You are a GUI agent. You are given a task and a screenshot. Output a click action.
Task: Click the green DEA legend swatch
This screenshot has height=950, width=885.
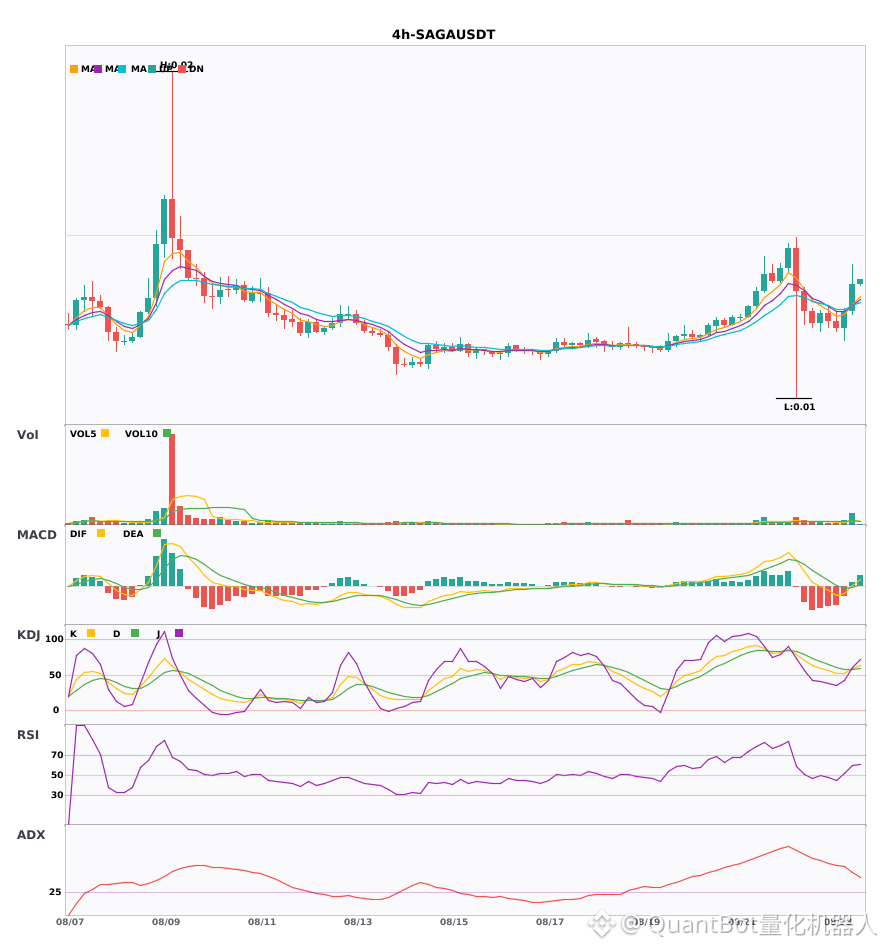click(157, 533)
